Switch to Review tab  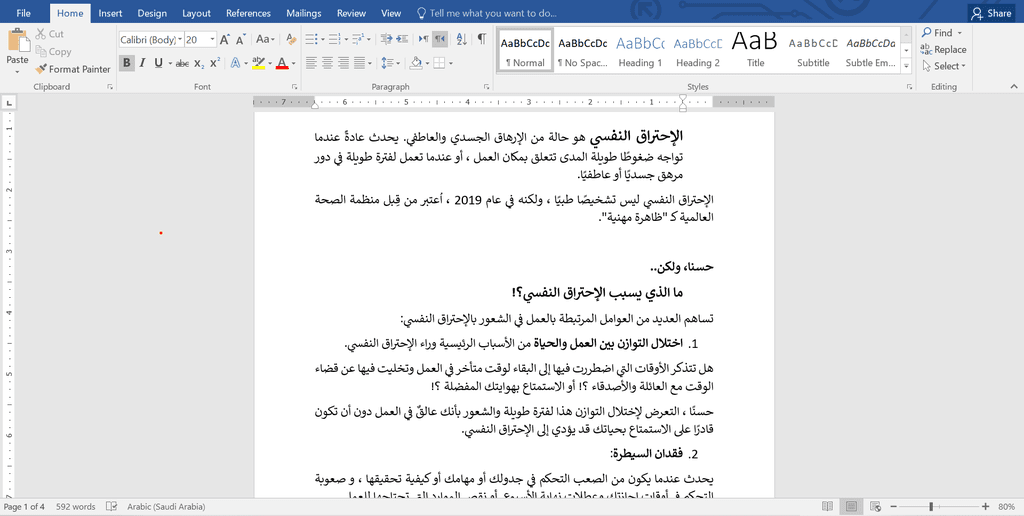click(351, 13)
